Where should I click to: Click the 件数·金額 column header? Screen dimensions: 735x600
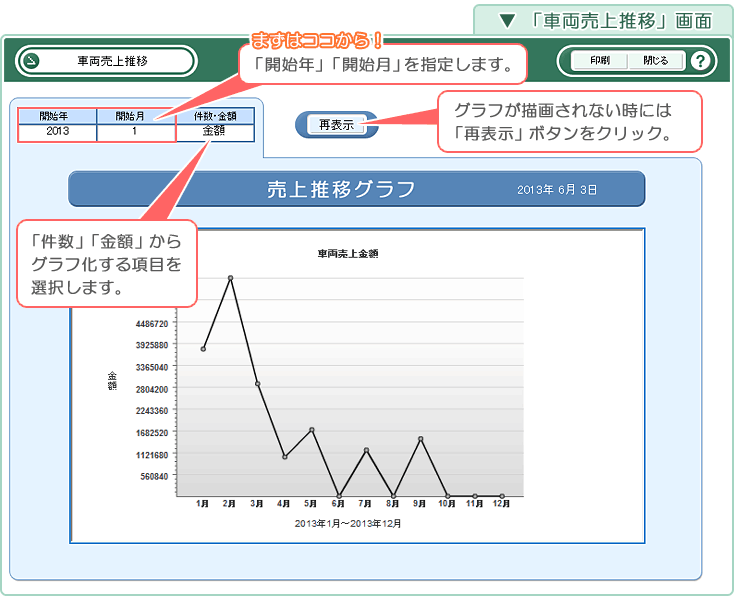click(x=215, y=116)
